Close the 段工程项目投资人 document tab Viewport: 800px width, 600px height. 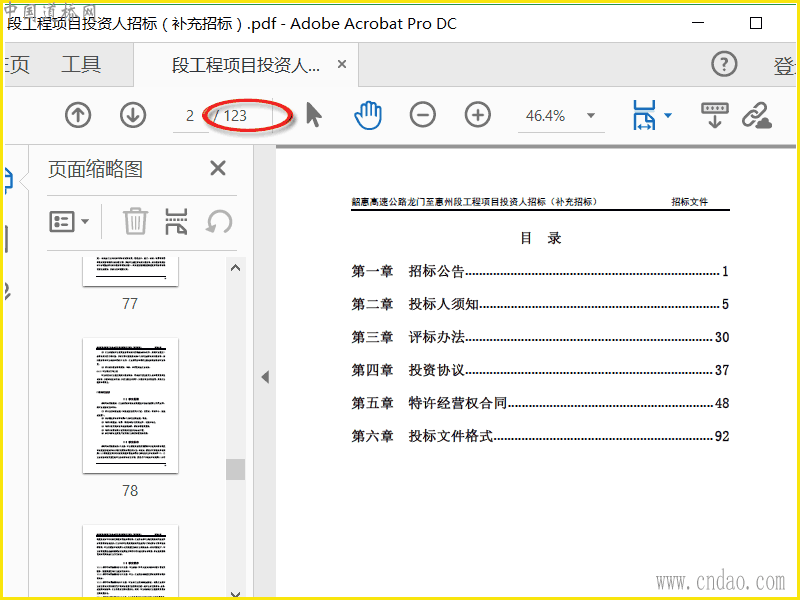342,64
